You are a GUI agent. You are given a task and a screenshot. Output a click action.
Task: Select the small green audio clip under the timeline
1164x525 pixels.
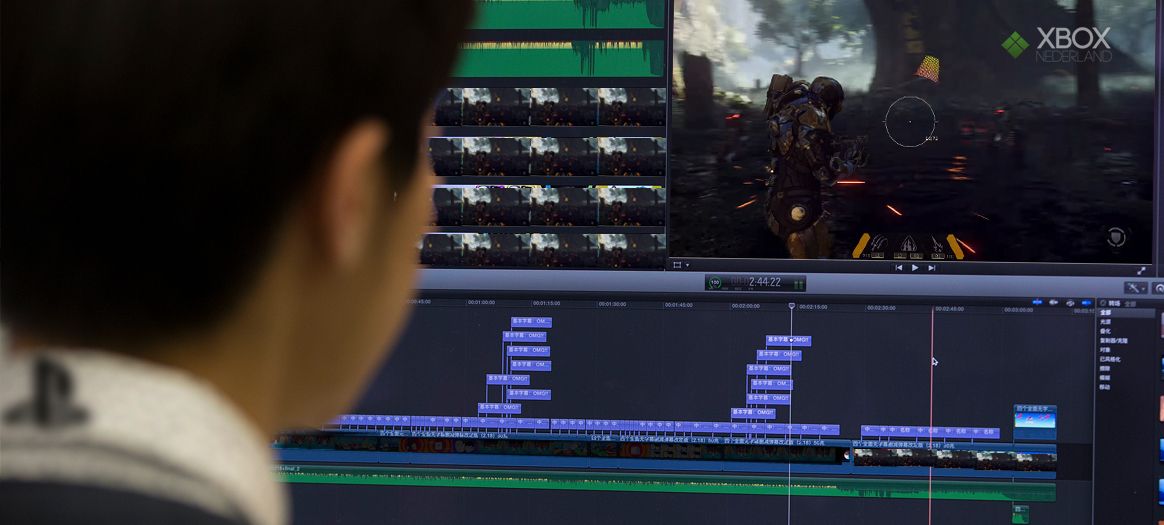click(1021, 513)
